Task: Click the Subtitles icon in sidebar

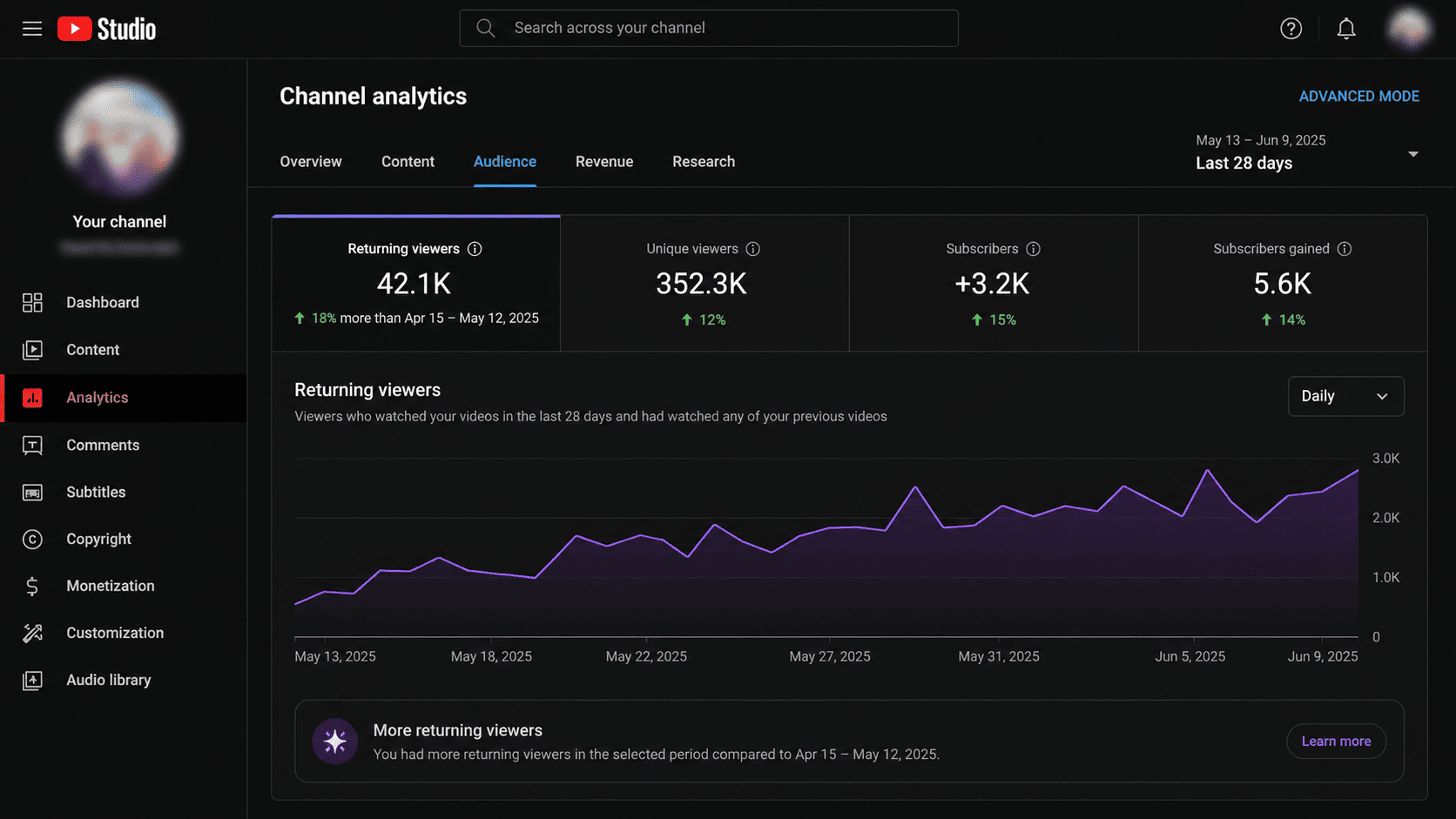Action: (x=32, y=493)
